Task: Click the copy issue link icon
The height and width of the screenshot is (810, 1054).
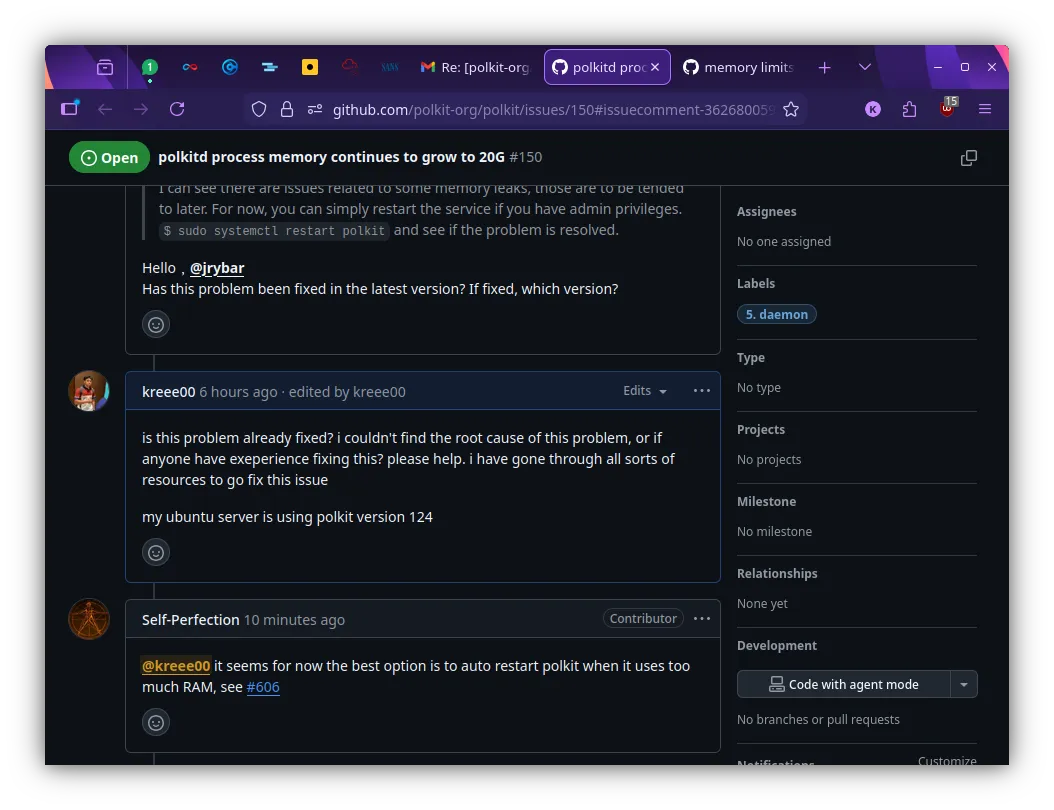Action: point(968,157)
